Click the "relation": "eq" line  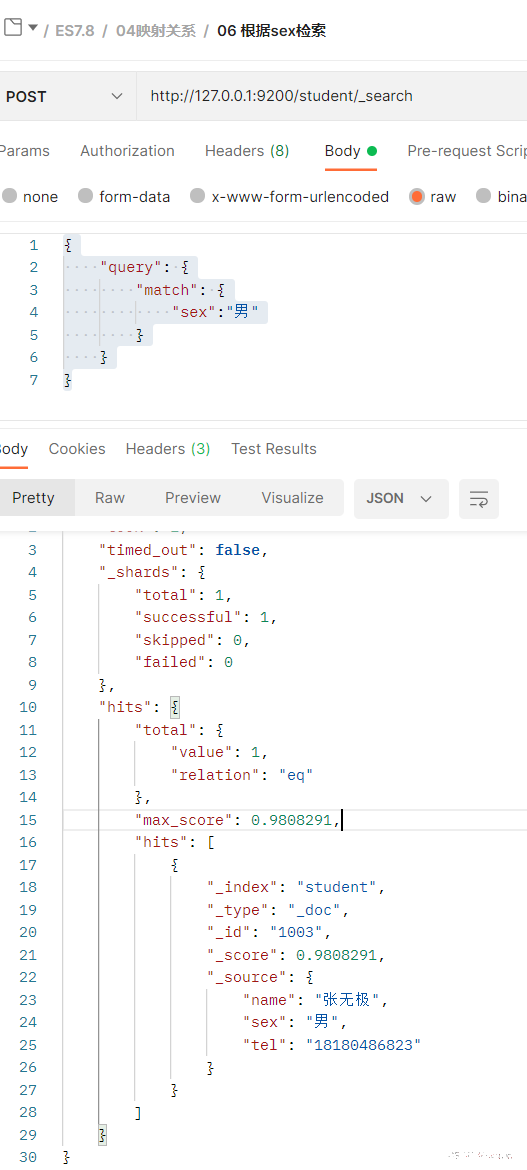242,775
